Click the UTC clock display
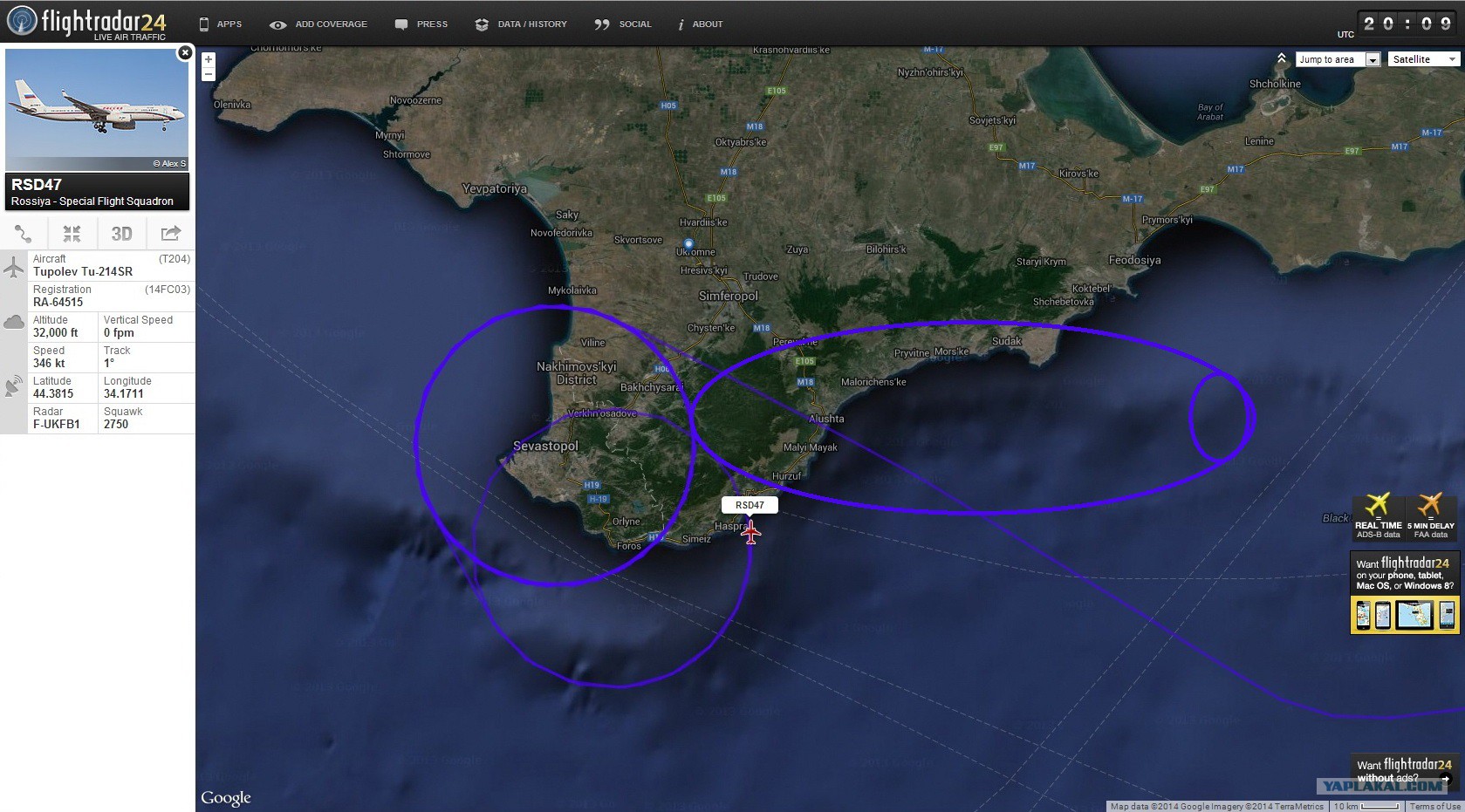The image size is (1465, 812). pos(1407,24)
